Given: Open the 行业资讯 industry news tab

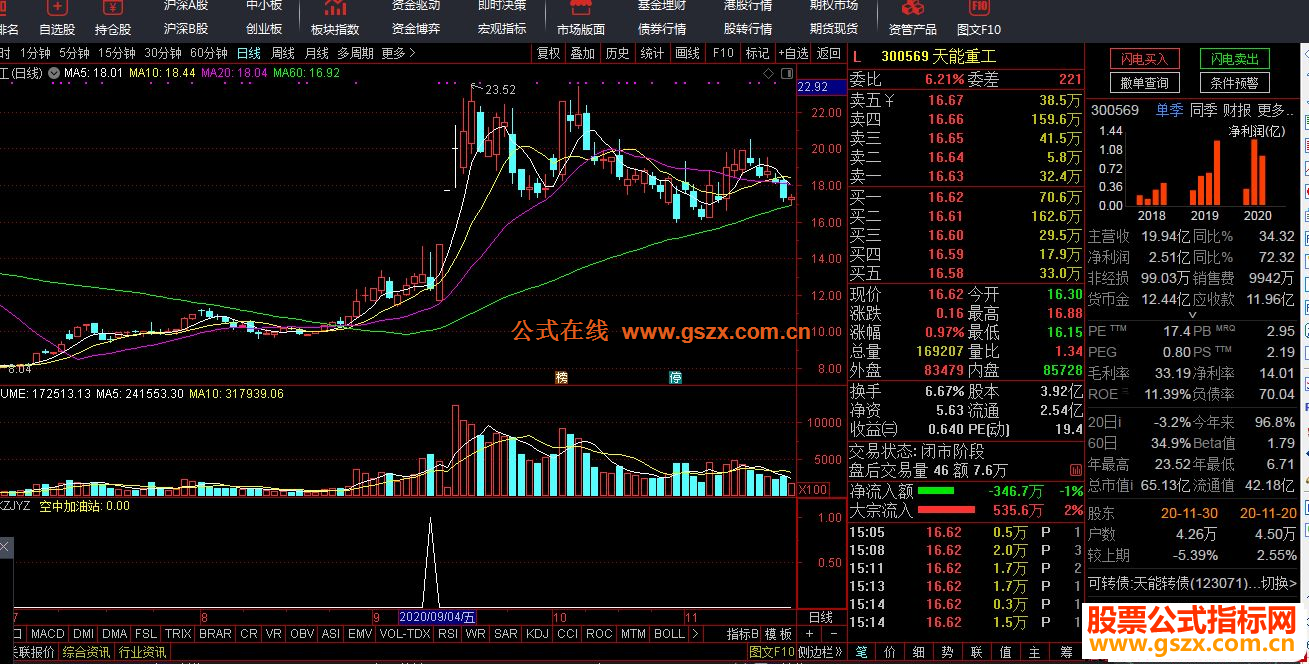Looking at the screenshot, I should pyautogui.click(x=142, y=652).
